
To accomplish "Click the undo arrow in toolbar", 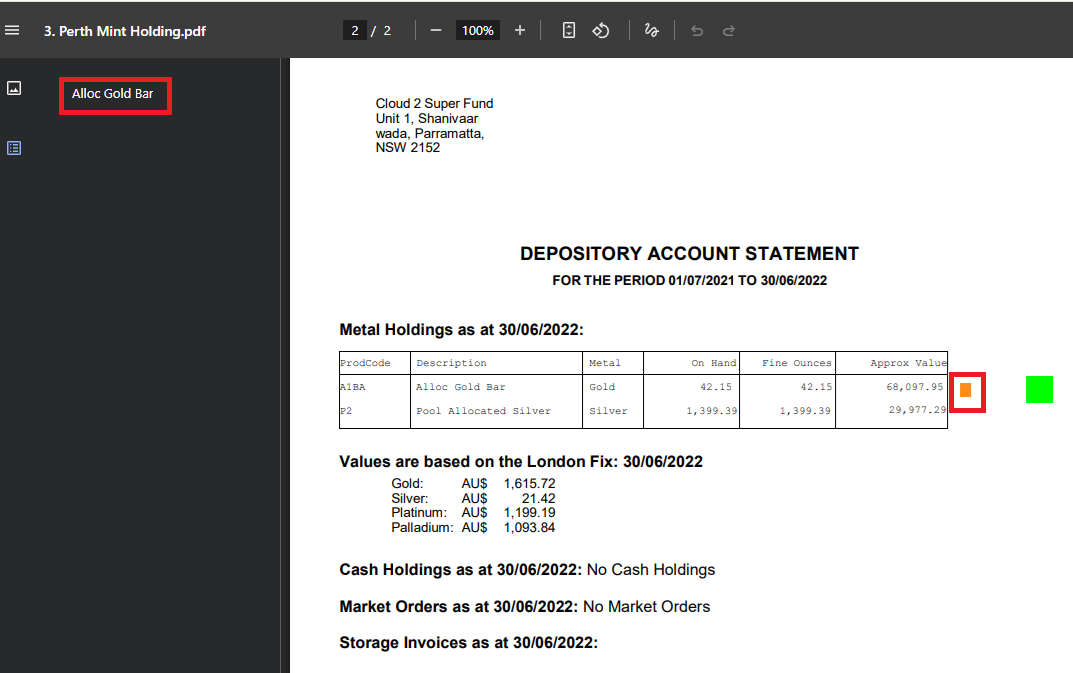I will pyautogui.click(x=697, y=31).
